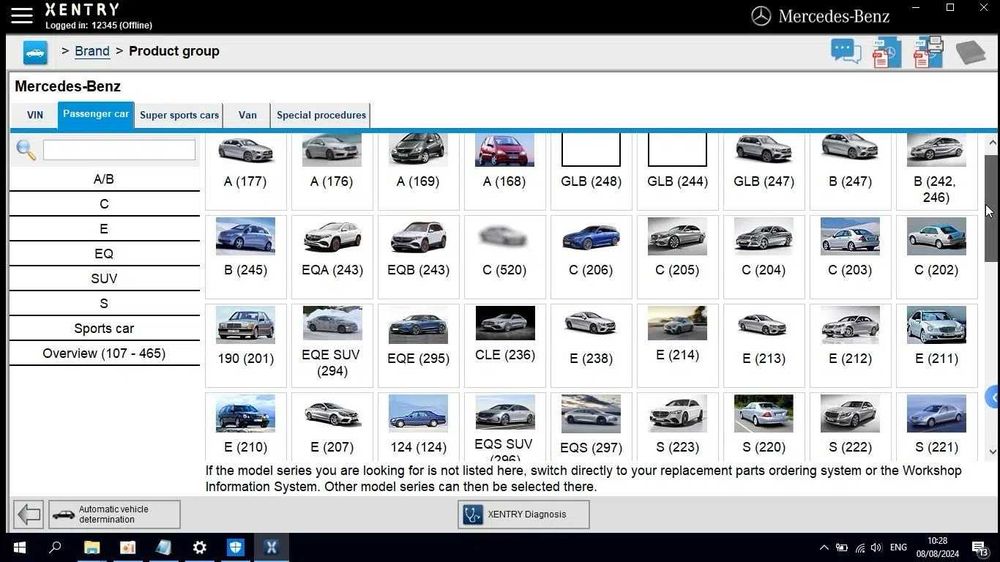This screenshot has height=562, width=1000.
Task: Filter by S class category
Action: (x=104, y=304)
